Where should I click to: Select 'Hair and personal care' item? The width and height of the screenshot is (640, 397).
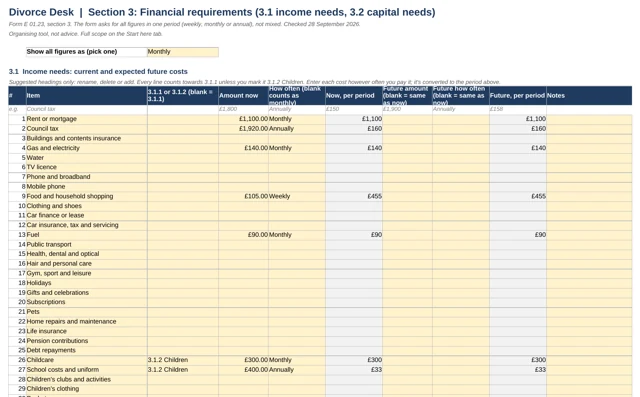[87, 264]
